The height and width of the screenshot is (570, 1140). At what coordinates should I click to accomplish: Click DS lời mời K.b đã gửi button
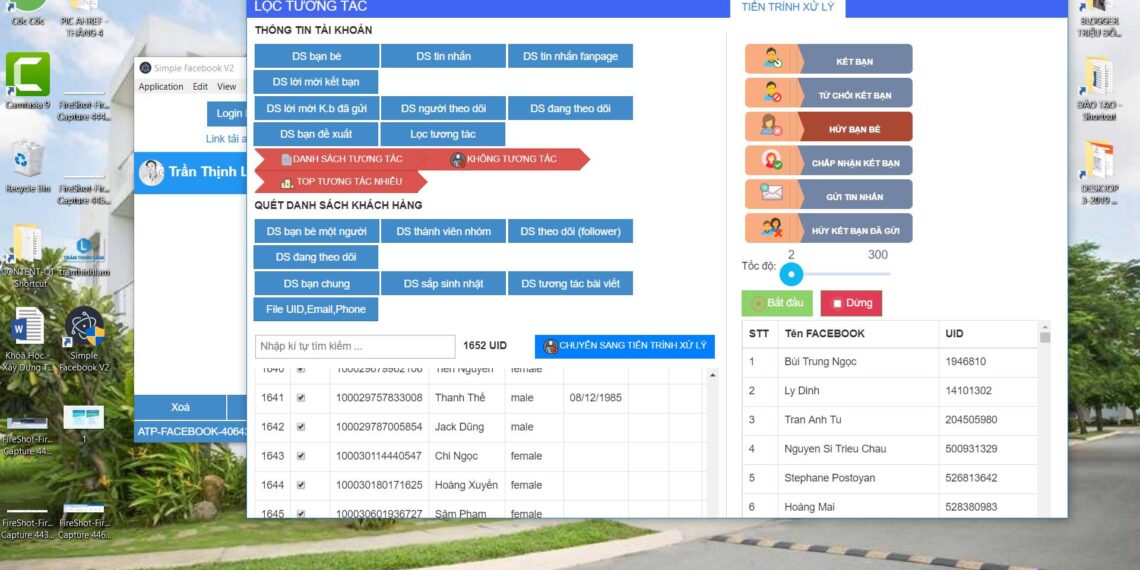pos(316,108)
